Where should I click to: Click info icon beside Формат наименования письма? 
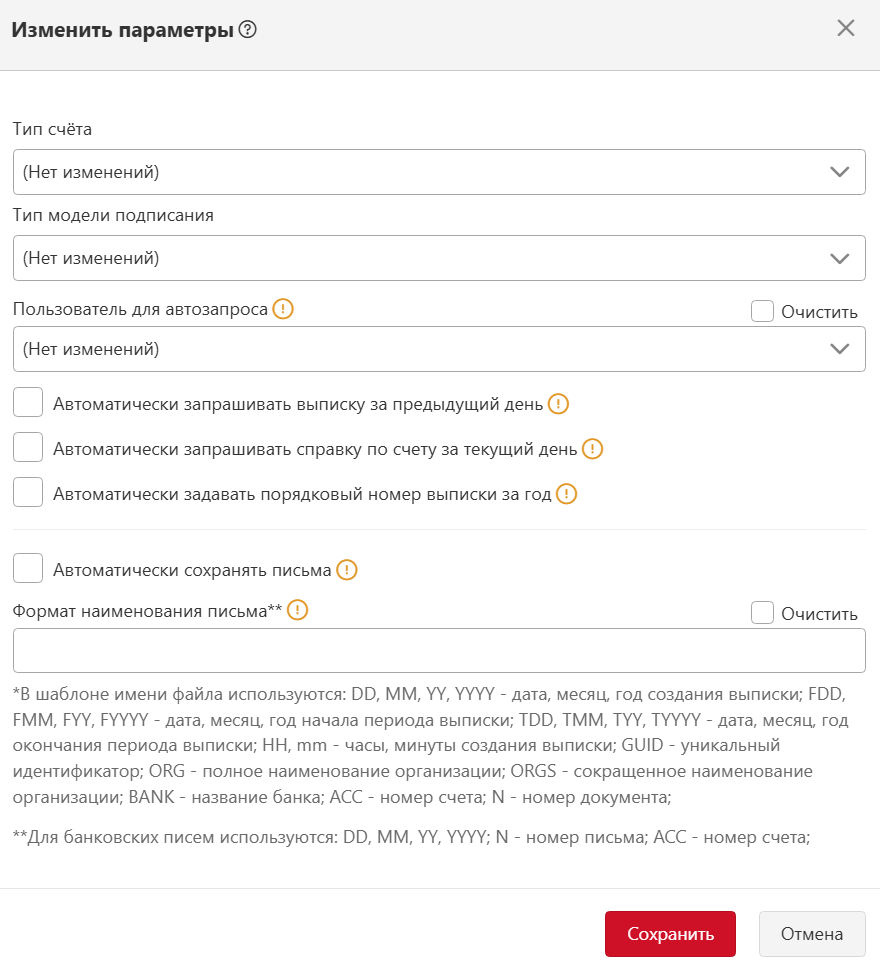coord(297,609)
